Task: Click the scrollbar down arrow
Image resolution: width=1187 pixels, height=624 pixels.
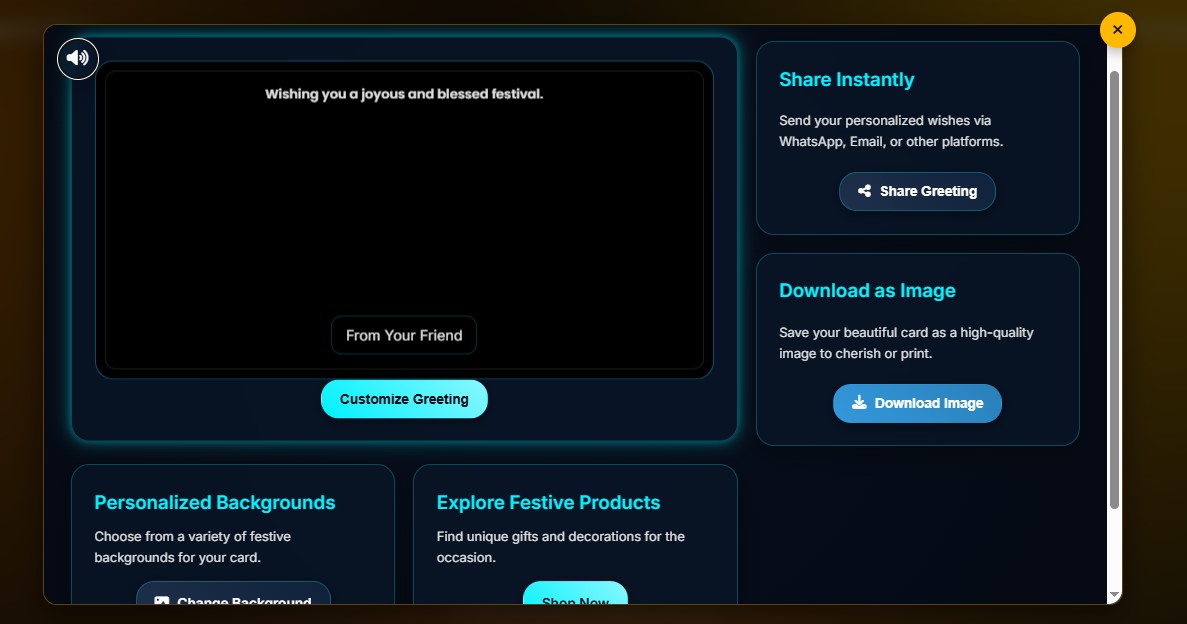Action: (x=1114, y=595)
